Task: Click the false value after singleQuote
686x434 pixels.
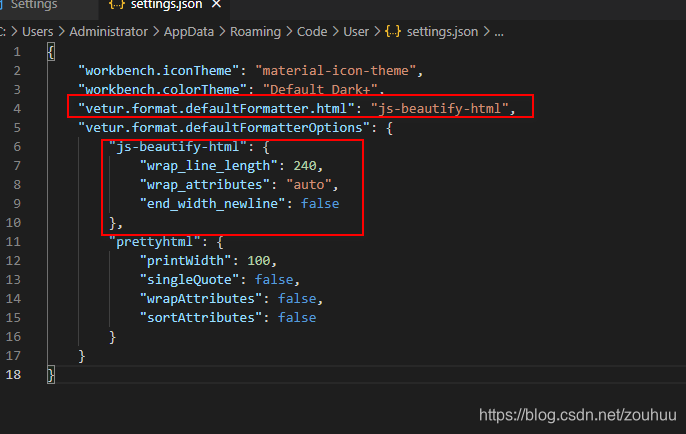Action: (x=274, y=280)
